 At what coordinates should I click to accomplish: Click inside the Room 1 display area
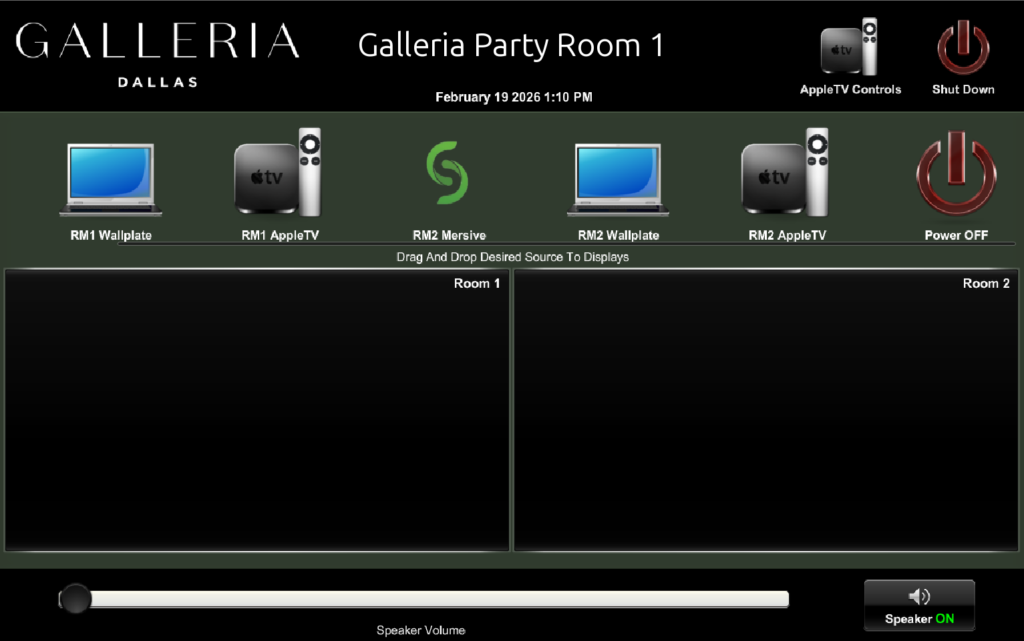click(256, 420)
